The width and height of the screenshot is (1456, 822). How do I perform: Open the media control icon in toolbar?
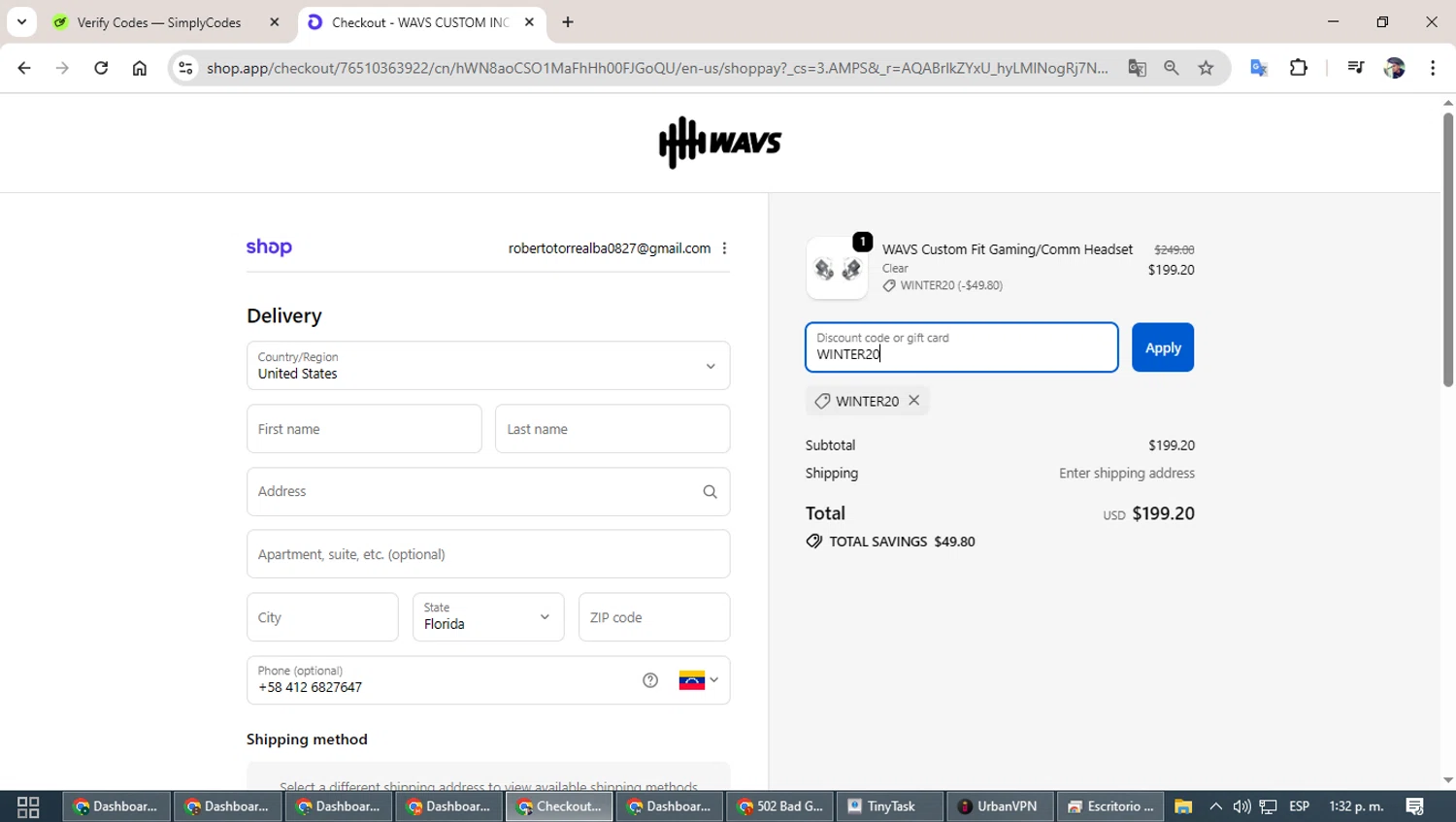pyautogui.click(x=1356, y=68)
